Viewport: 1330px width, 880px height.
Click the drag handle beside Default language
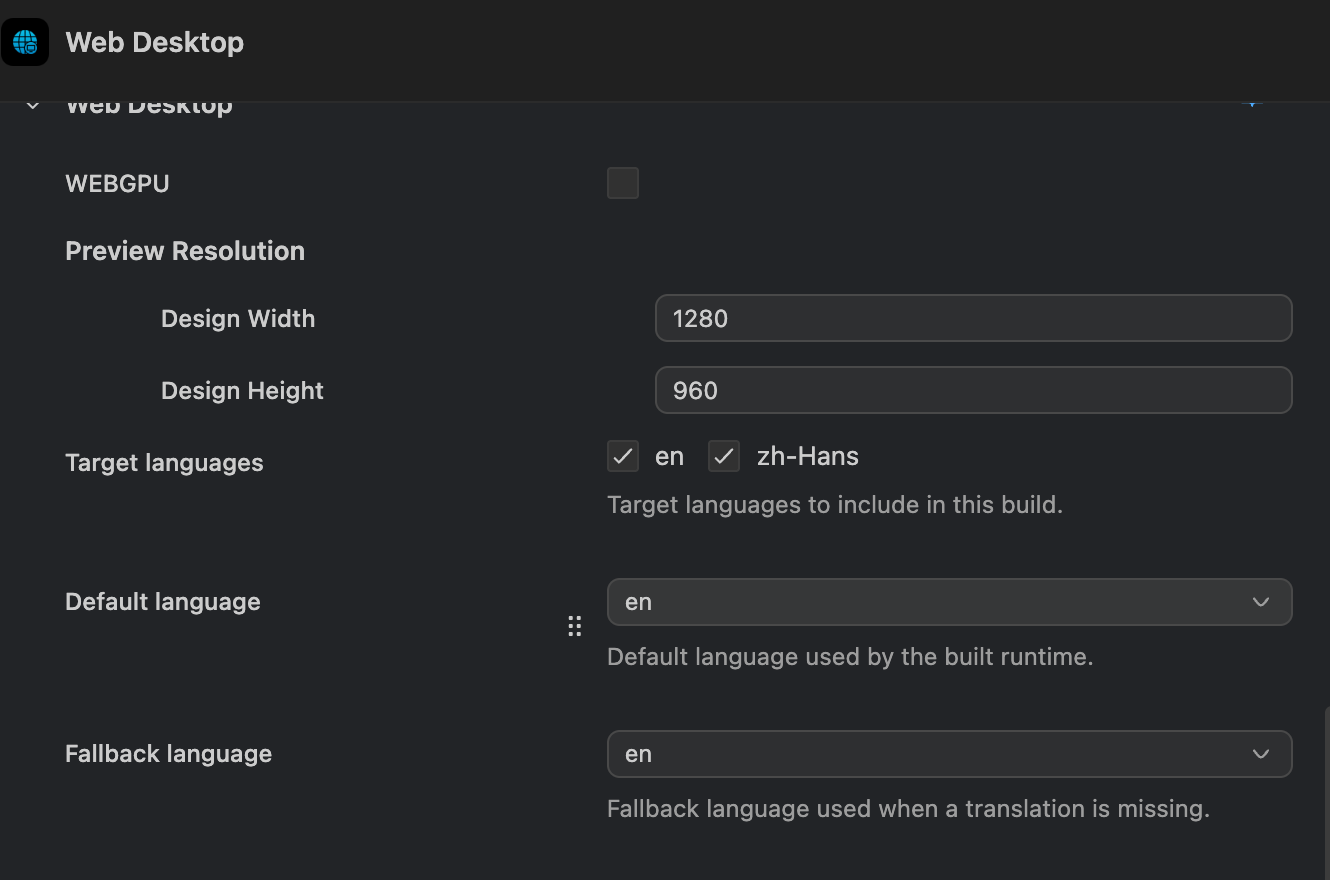574,627
